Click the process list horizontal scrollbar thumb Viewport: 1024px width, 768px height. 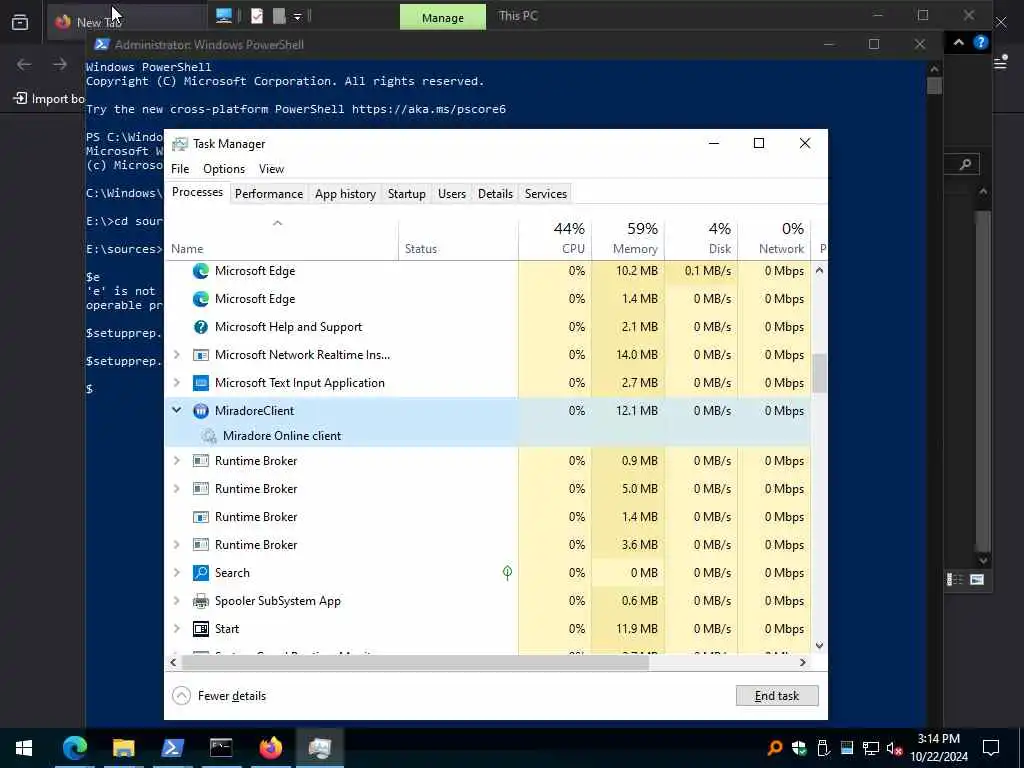click(415, 662)
